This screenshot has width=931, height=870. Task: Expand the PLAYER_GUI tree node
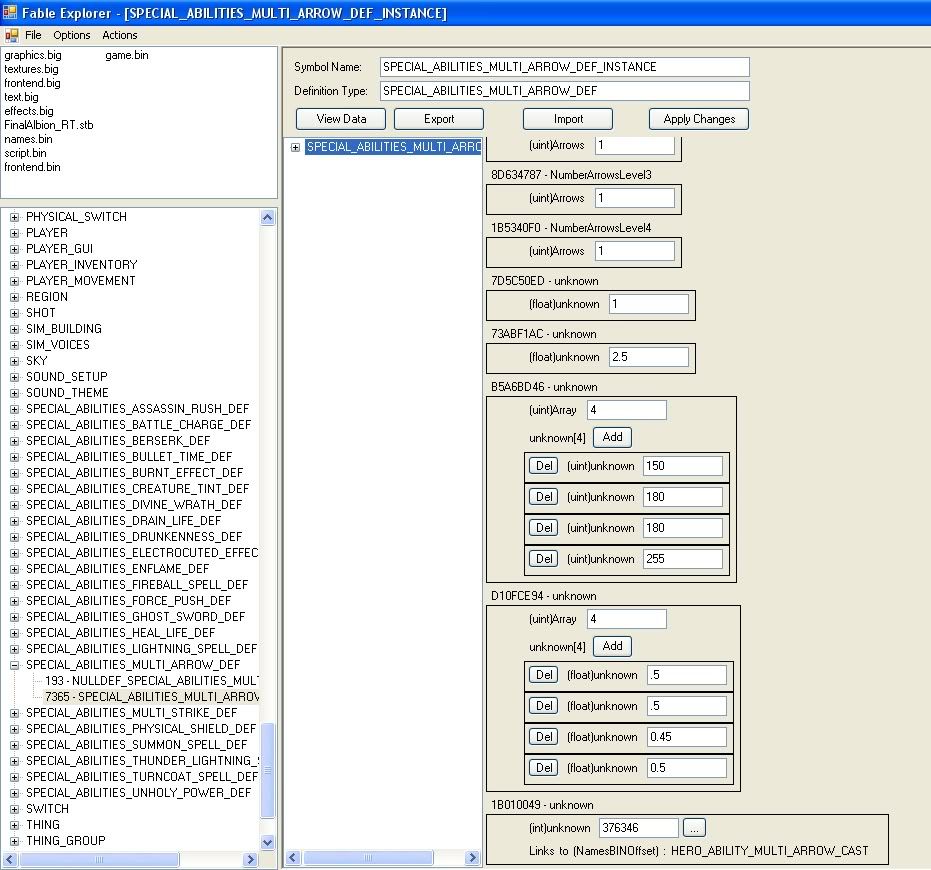(14, 249)
